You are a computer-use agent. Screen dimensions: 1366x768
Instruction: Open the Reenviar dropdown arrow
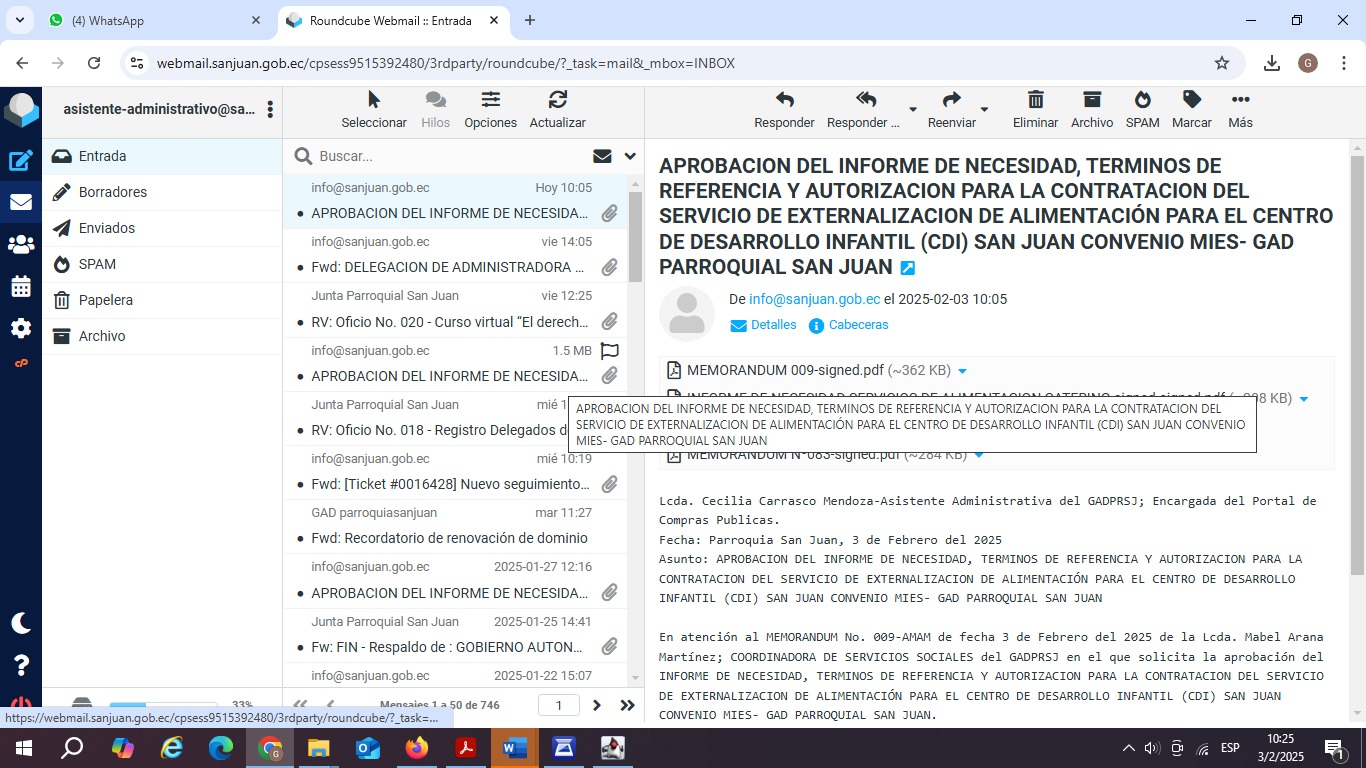[x=984, y=109]
